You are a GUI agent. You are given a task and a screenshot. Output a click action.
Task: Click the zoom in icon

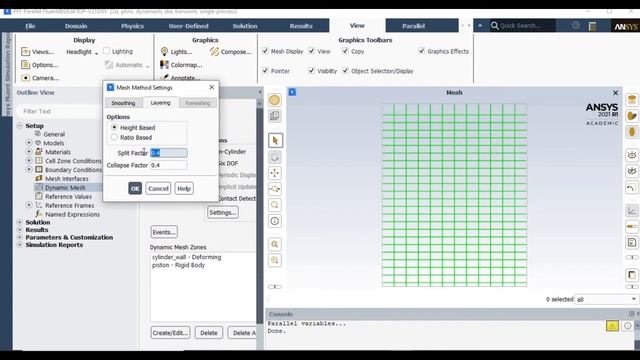tap(275, 244)
